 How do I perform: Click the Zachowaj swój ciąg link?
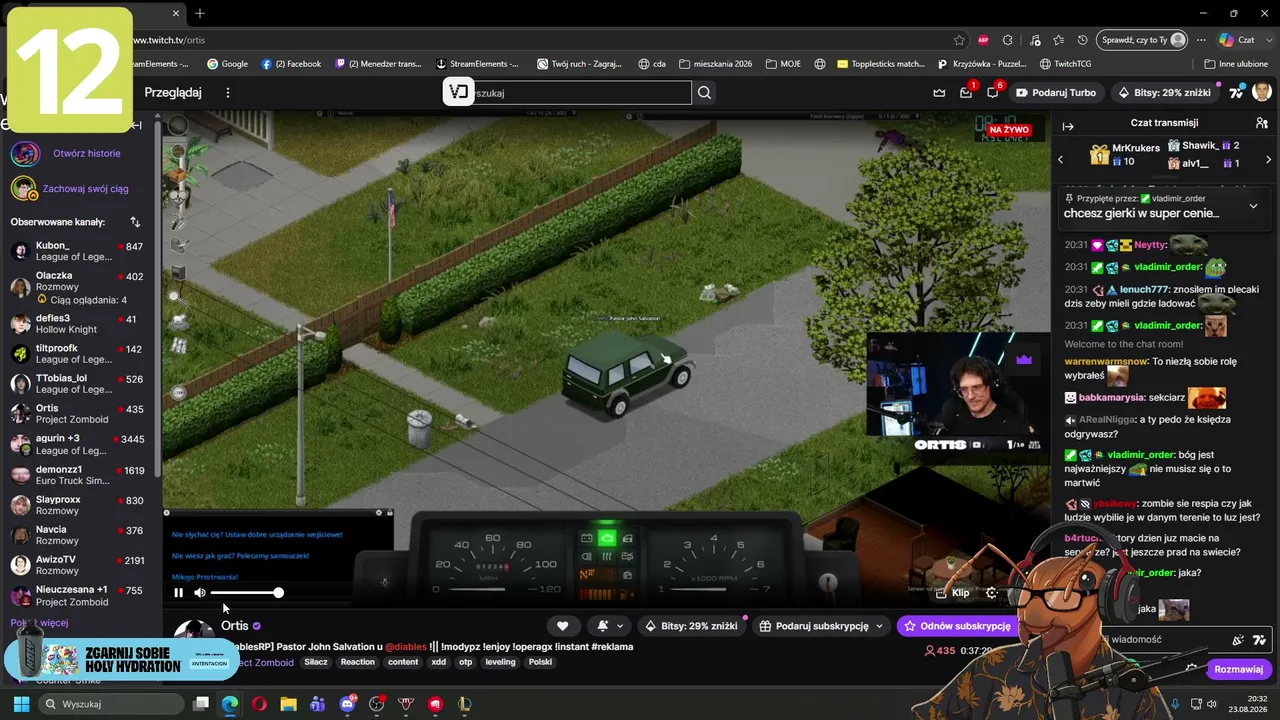pyautogui.click(x=85, y=189)
